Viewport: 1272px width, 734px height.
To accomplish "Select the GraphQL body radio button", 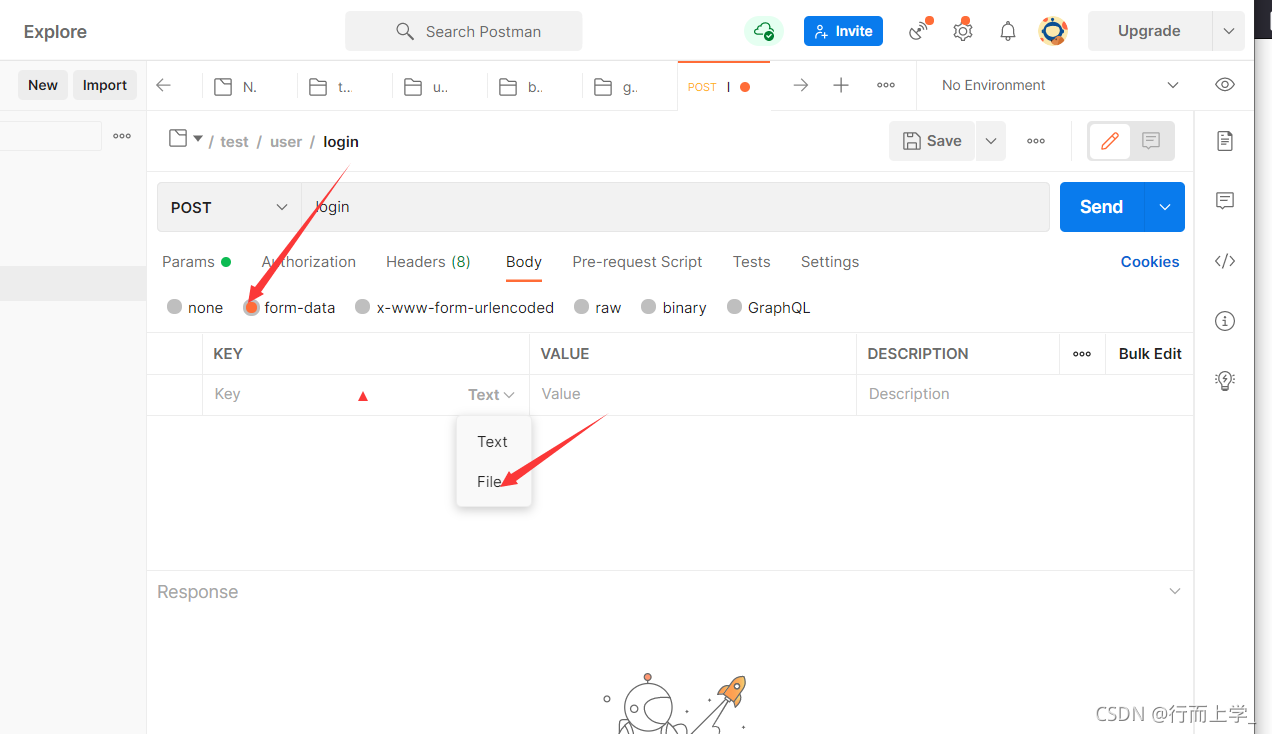I will (x=735, y=307).
